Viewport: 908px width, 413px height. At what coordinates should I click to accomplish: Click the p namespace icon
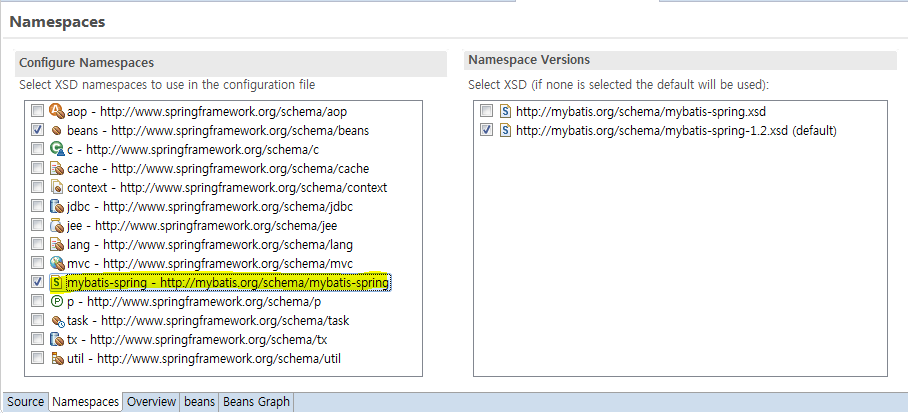(56, 301)
